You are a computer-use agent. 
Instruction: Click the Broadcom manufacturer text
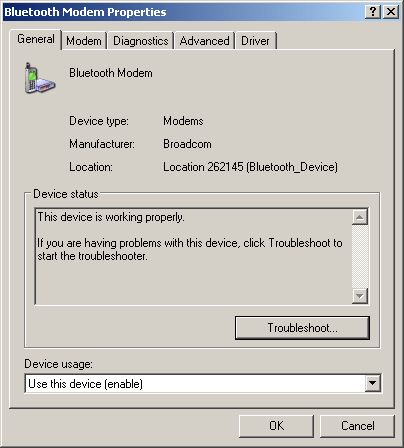pos(187,144)
